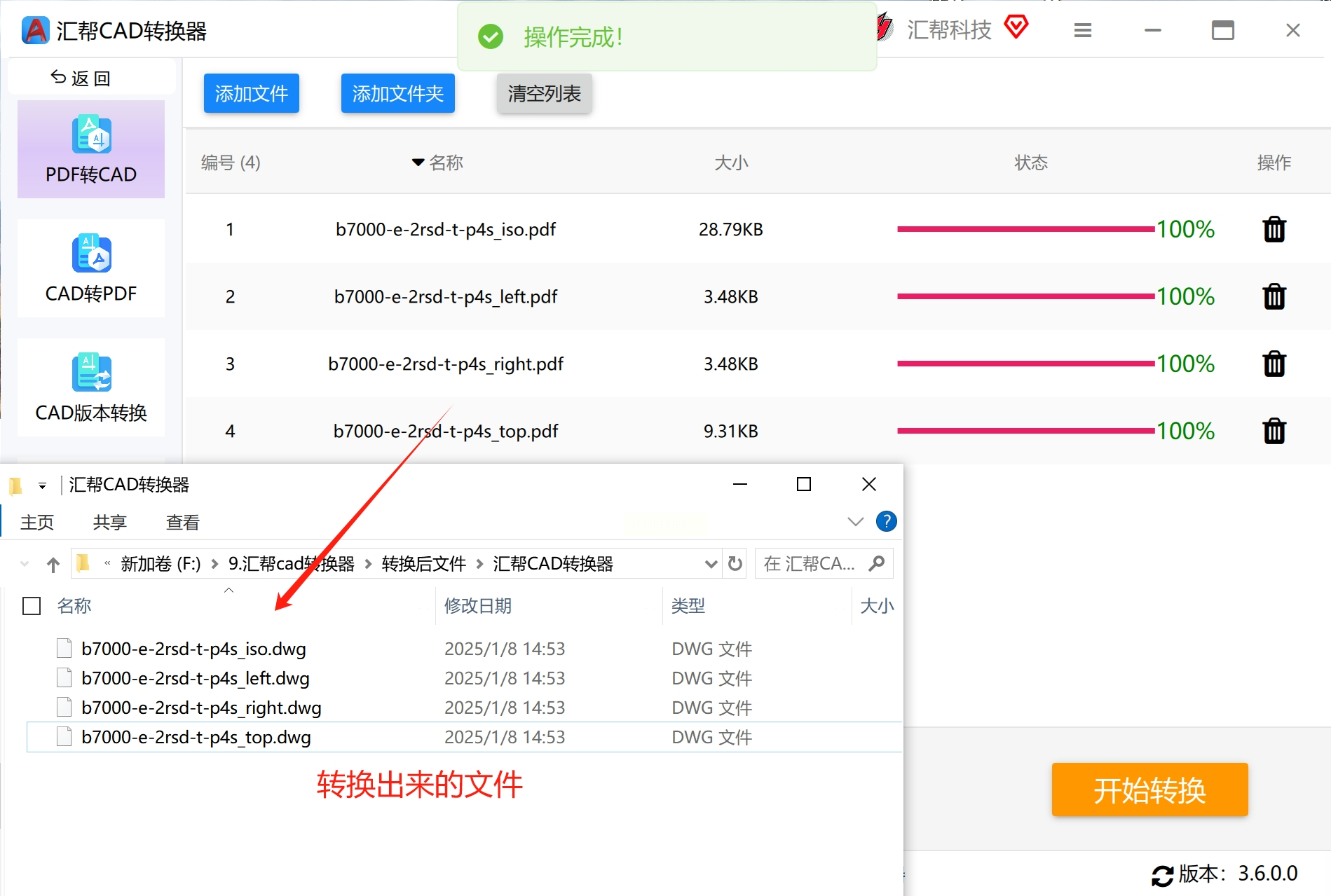Refresh the Explorer folder view
Viewport: 1331px width, 896px height.
tap(735, 563)
